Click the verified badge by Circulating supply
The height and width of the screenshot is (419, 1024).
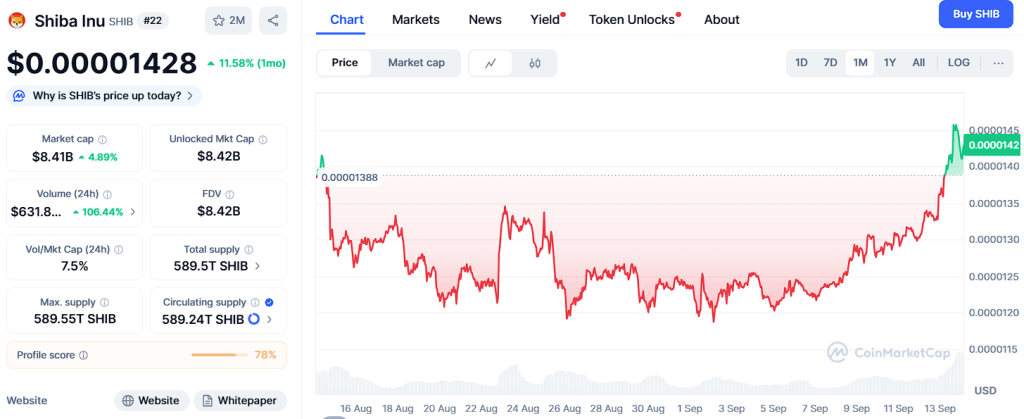(x=270, y=303)
